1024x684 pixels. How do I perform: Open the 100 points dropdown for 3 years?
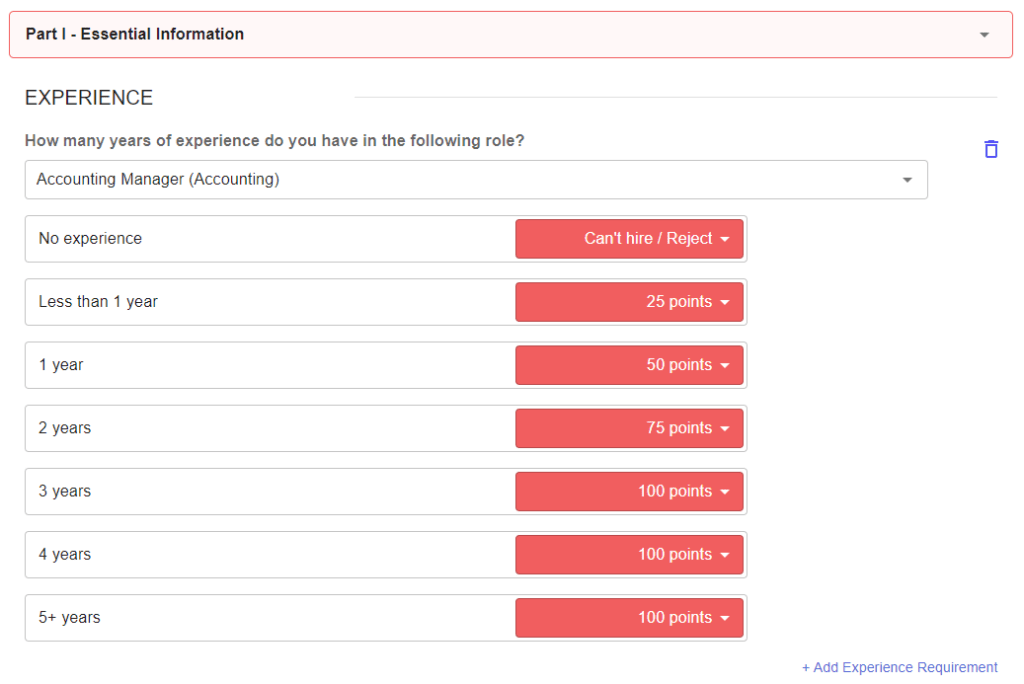(x=629, y=491)
